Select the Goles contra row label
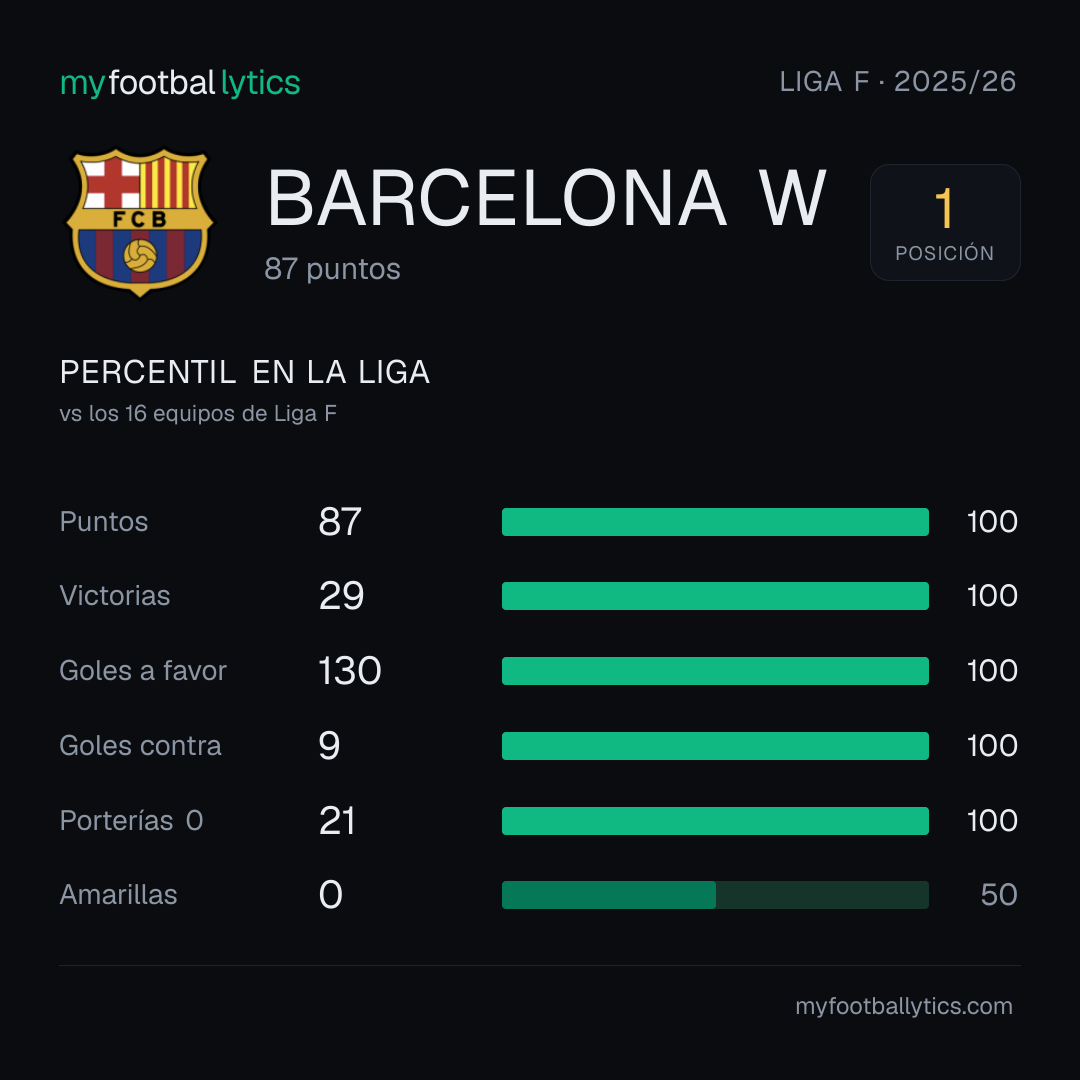 [141, 746]
